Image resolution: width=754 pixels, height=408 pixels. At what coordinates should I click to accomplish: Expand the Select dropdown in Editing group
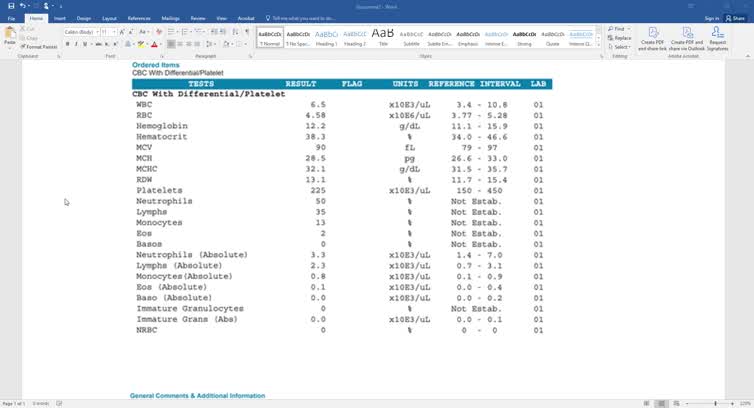[621, 47]
